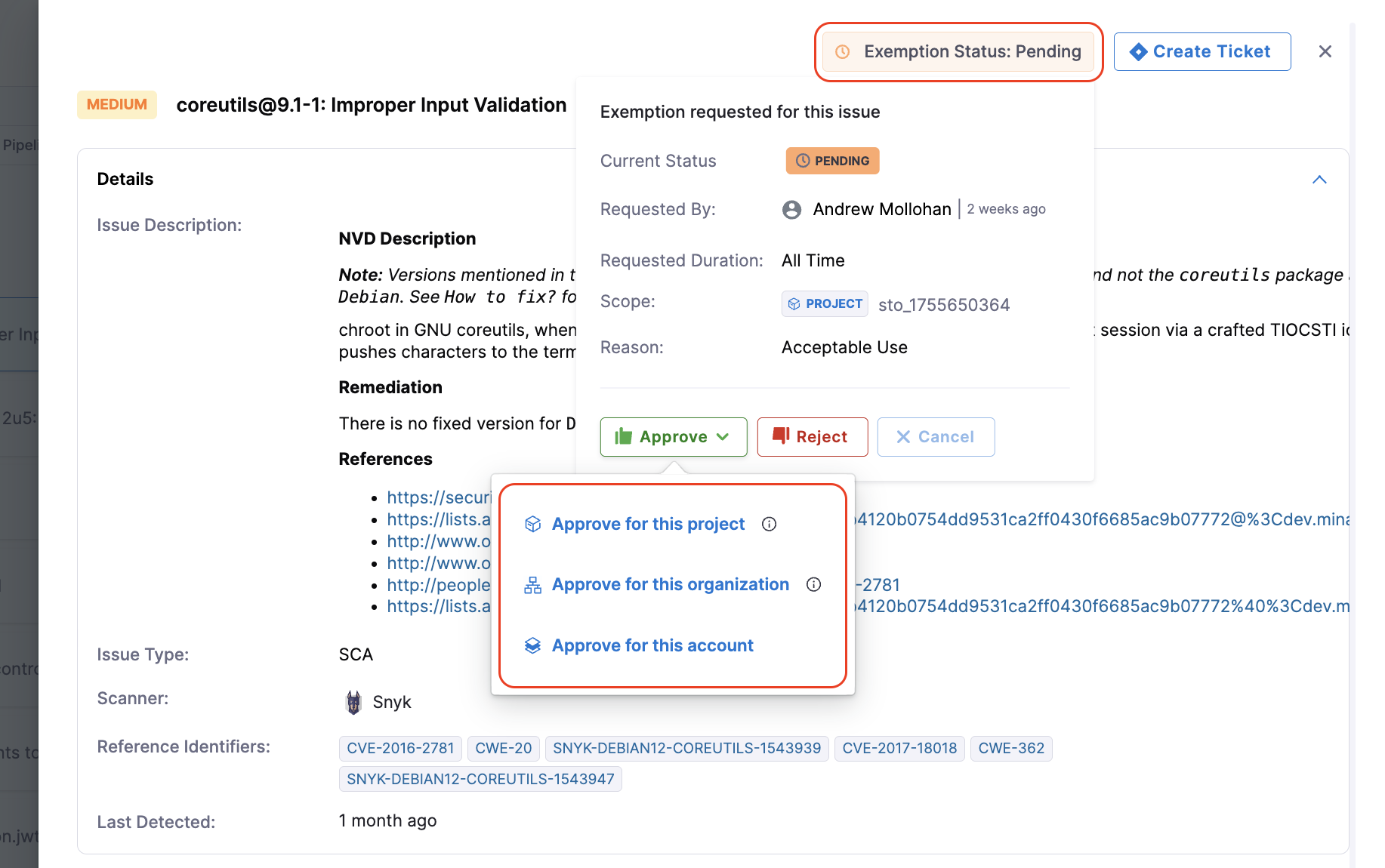1385x868 pixels.
Task: Select Approve for this project
Action: (x=648, y=524)
